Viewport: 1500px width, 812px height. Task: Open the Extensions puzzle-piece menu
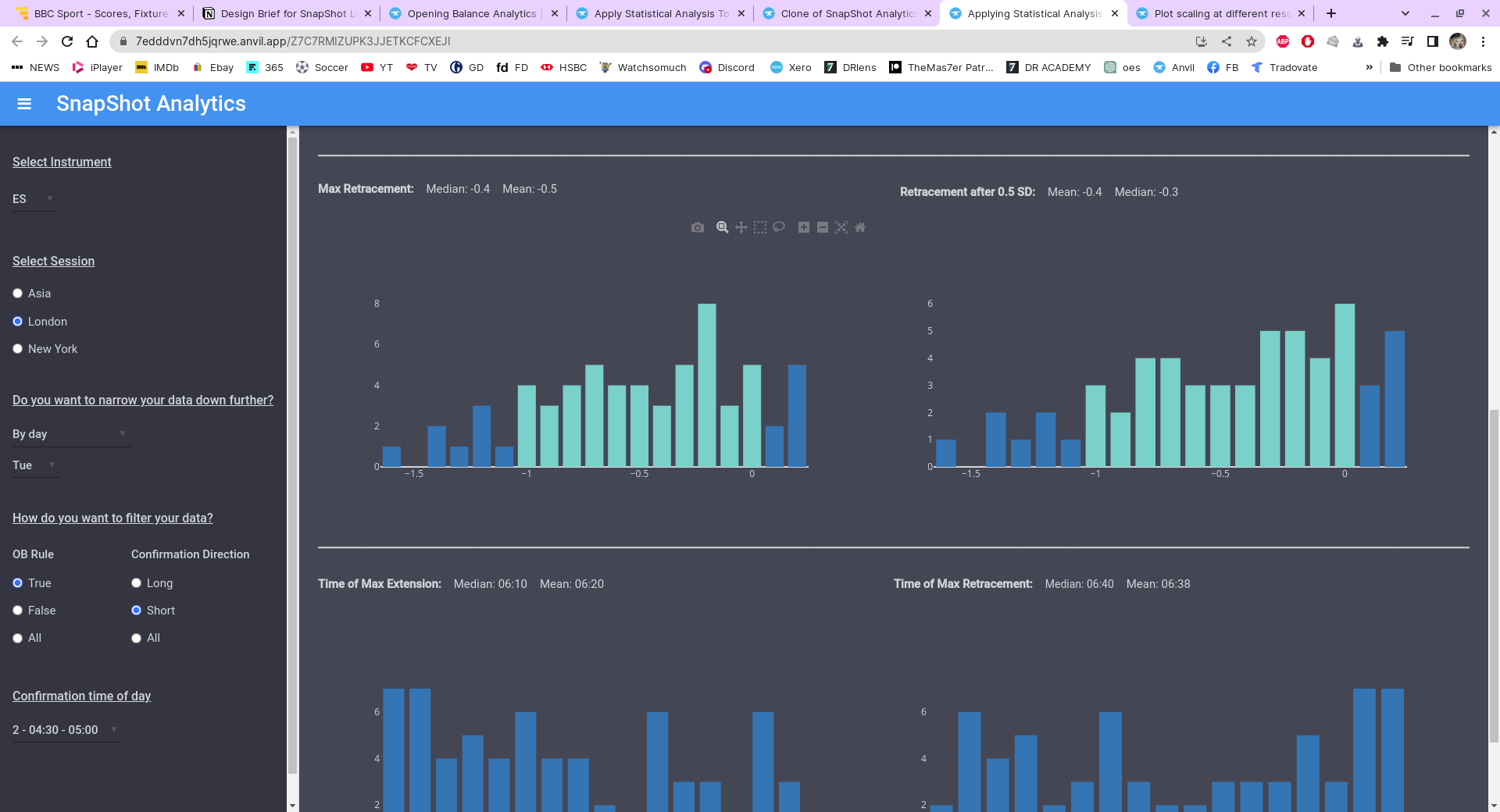pos(1383,41)
